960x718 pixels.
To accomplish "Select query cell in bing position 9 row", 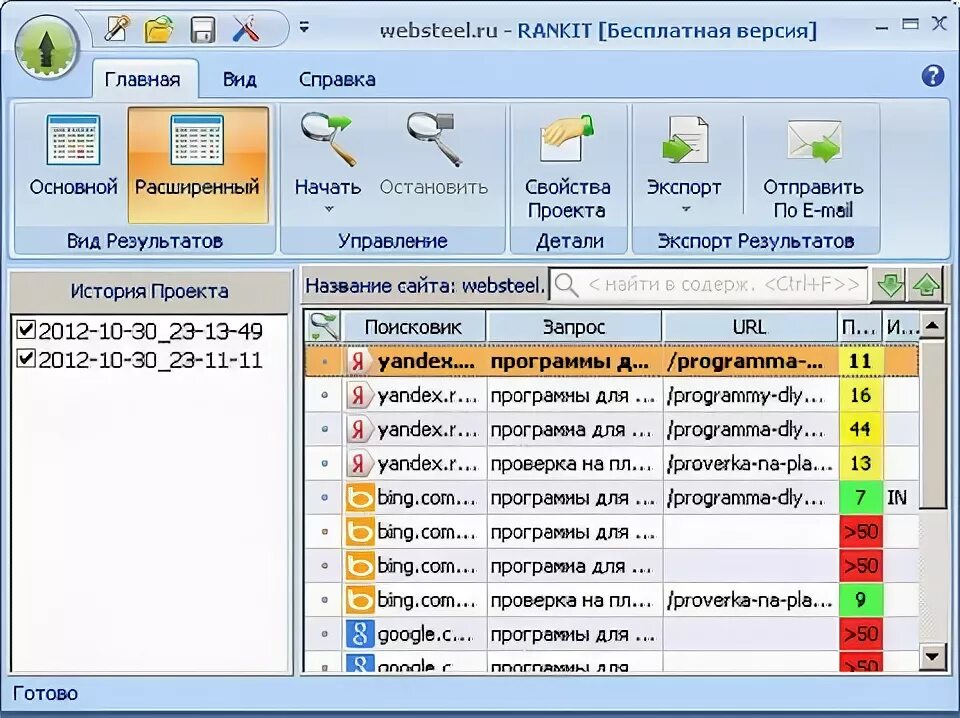I will click(x=574, y=600).
